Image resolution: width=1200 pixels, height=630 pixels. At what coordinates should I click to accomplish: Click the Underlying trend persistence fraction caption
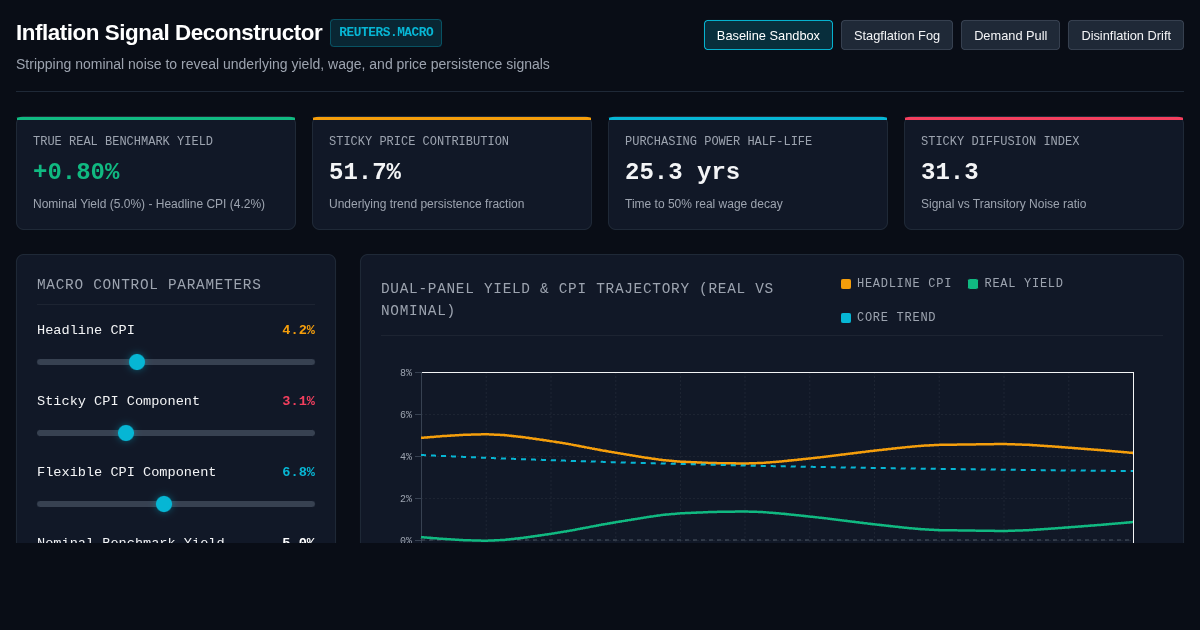point(427,204)
